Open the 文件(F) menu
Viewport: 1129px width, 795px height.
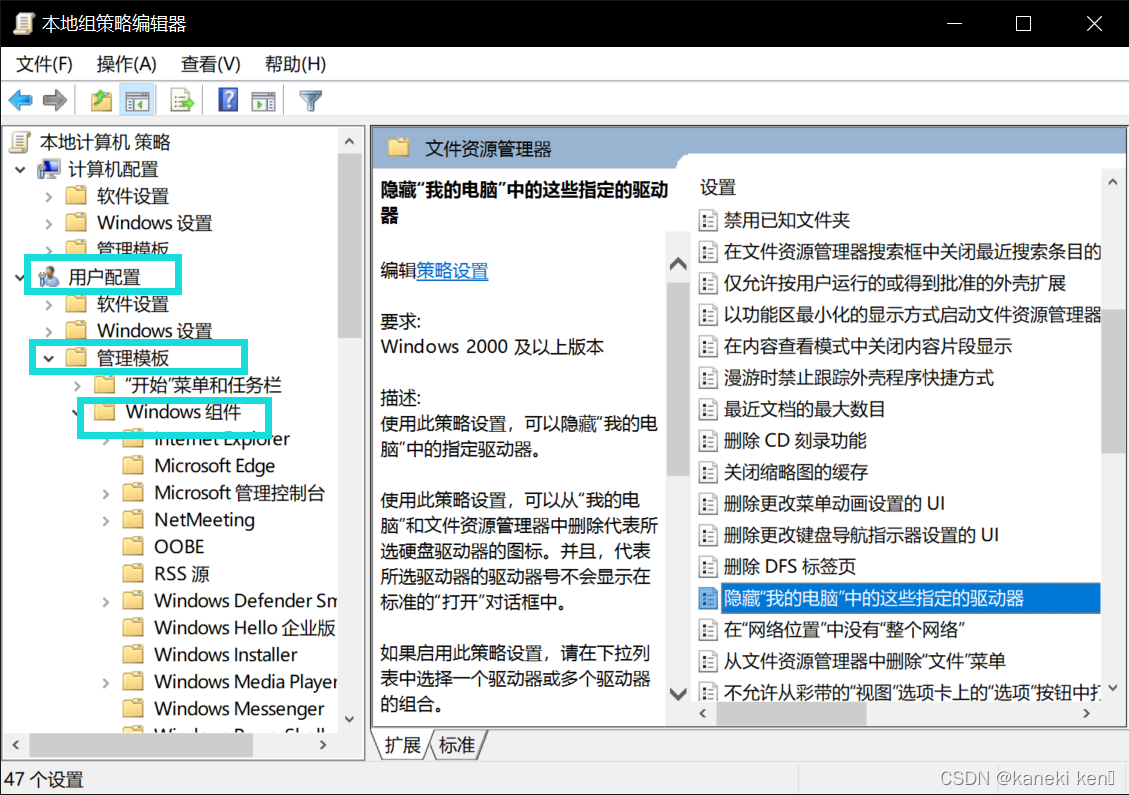44,64
